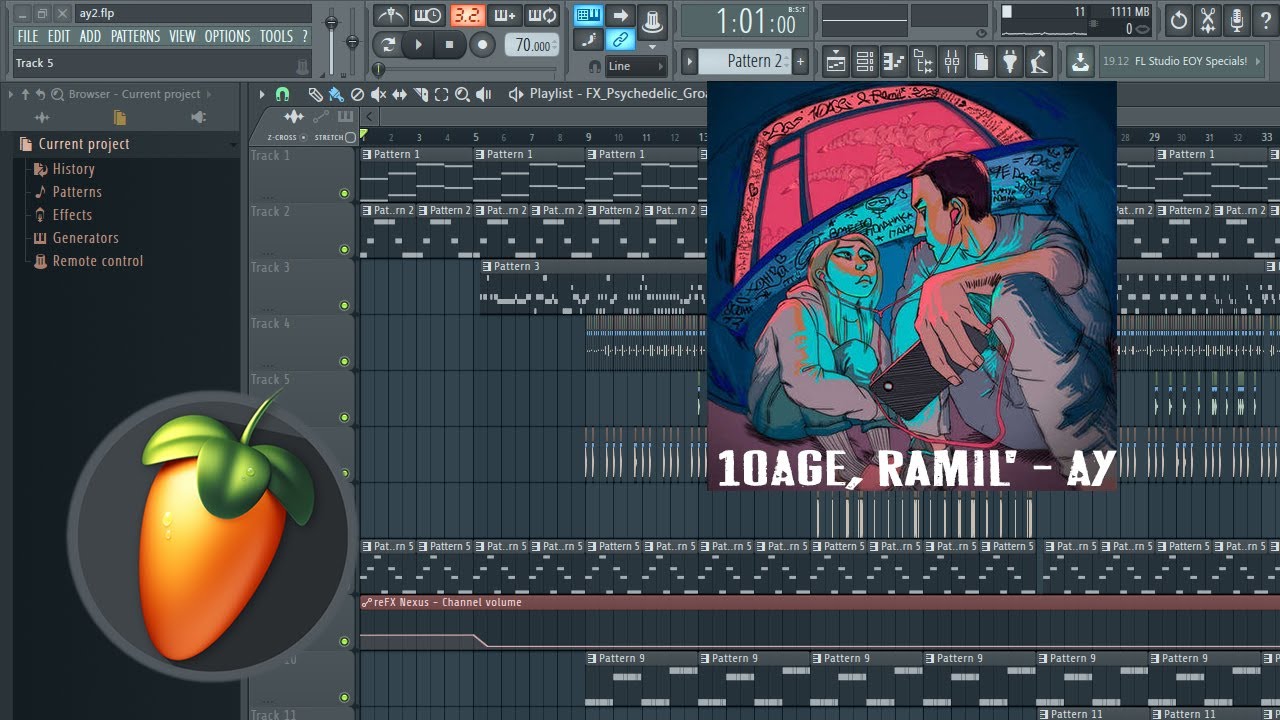This screenshot has height=720, width=1280.
Task: Select the Draw pencil tool in Playlist
Action: tap(315, 94)
